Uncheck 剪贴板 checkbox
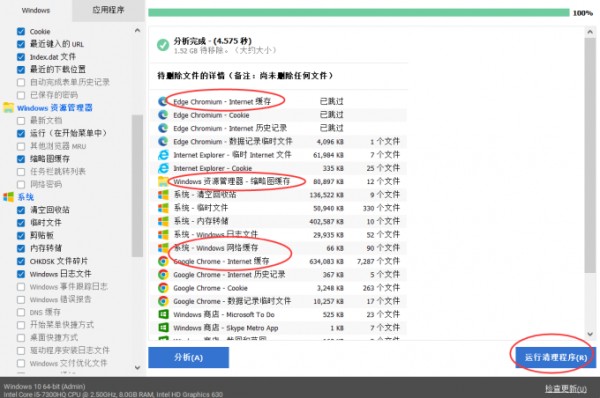Viewport: 600px width, 398px height. coord(21,235)
